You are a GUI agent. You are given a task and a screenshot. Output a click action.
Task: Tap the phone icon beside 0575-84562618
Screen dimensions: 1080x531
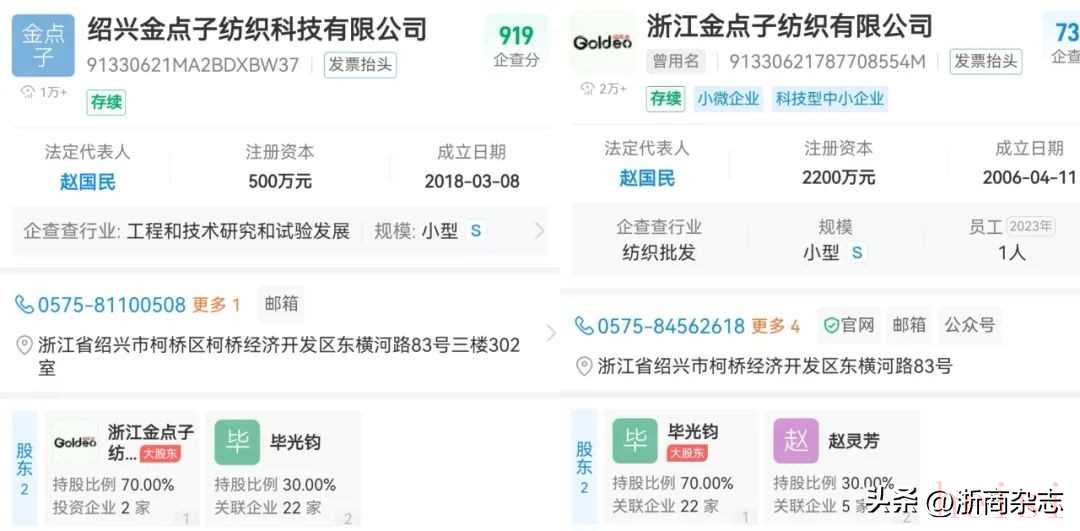[x=584, y=325]
